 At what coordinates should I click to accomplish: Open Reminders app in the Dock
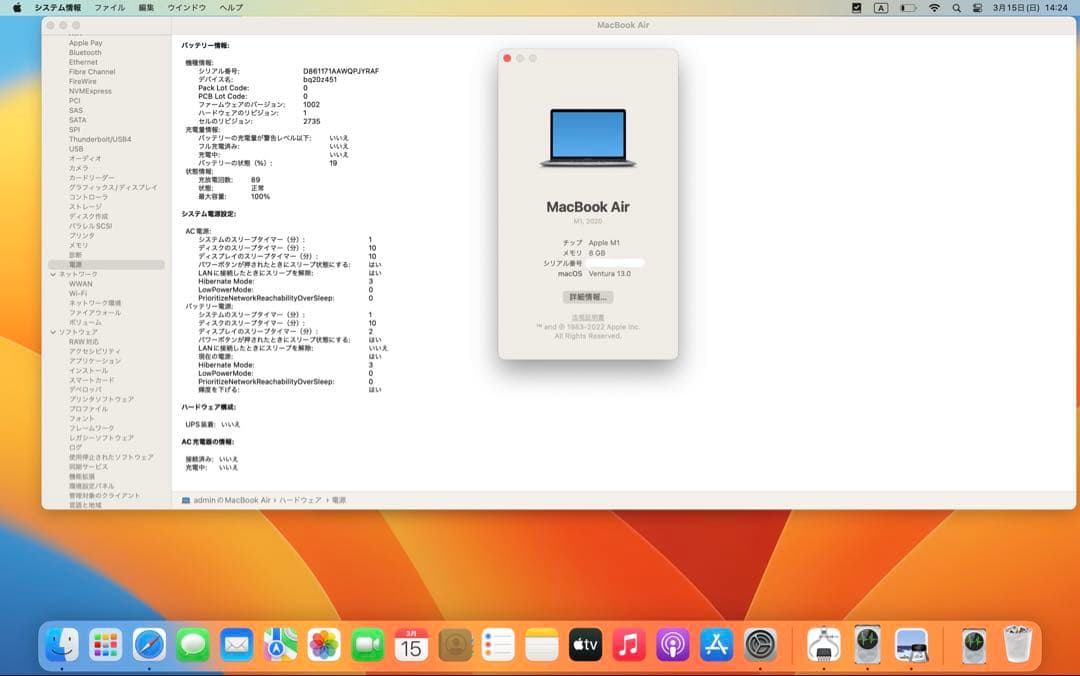[x=498, y=646]
